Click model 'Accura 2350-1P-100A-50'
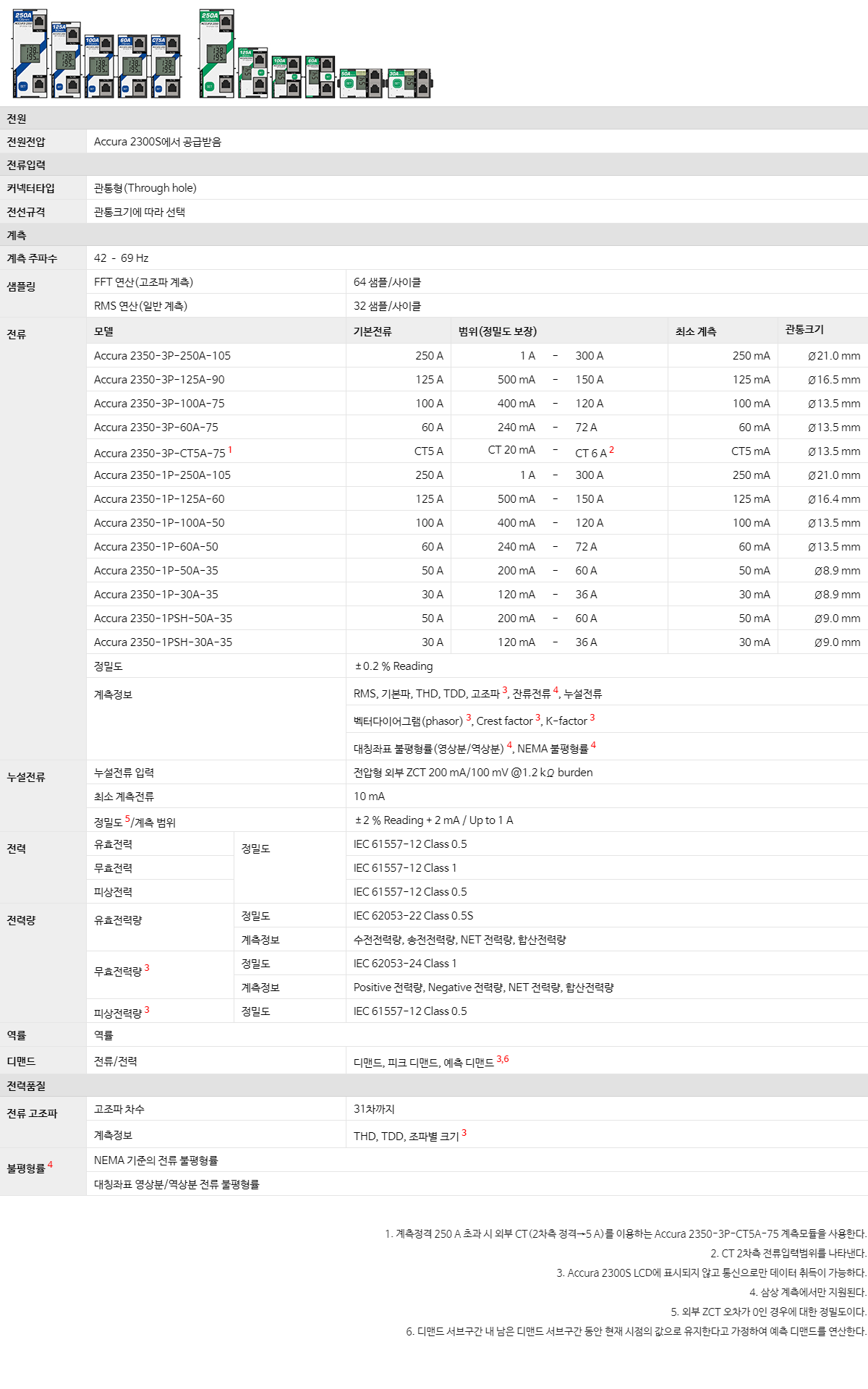Viewport: 868px width, 1389px height. pyautogui.click(x=159, y=523)
